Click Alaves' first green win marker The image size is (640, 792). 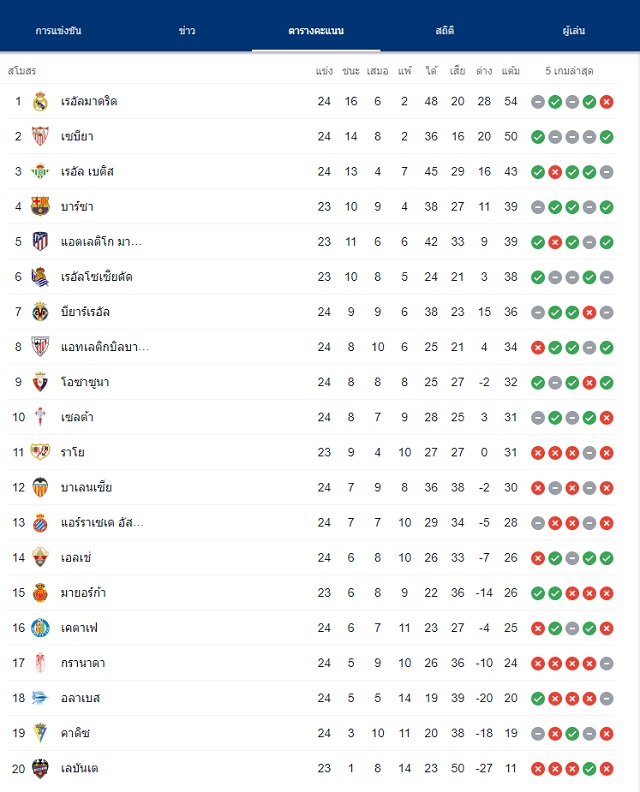click(538, 699)
